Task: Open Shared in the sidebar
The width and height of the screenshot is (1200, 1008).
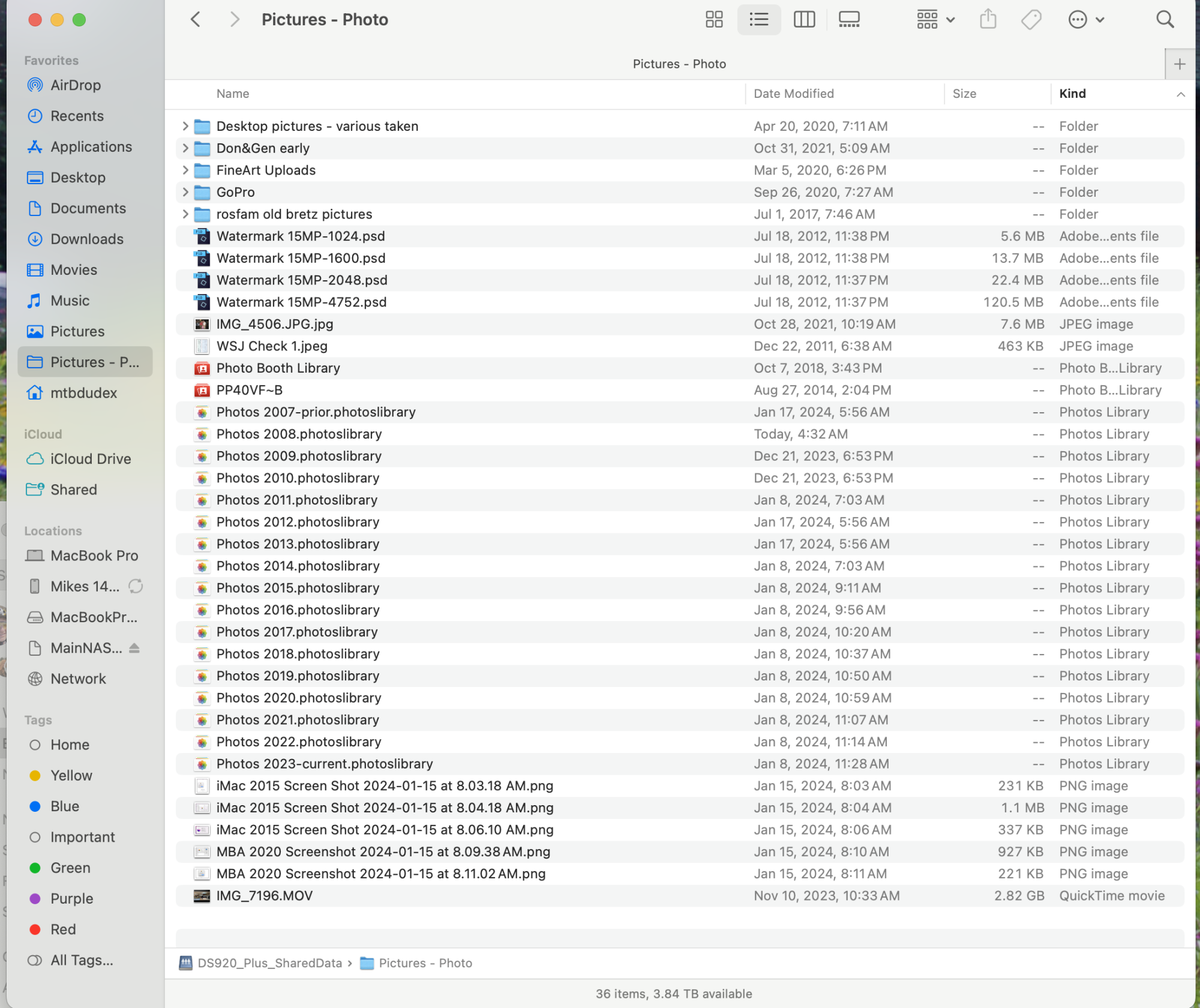Action: 73,490
